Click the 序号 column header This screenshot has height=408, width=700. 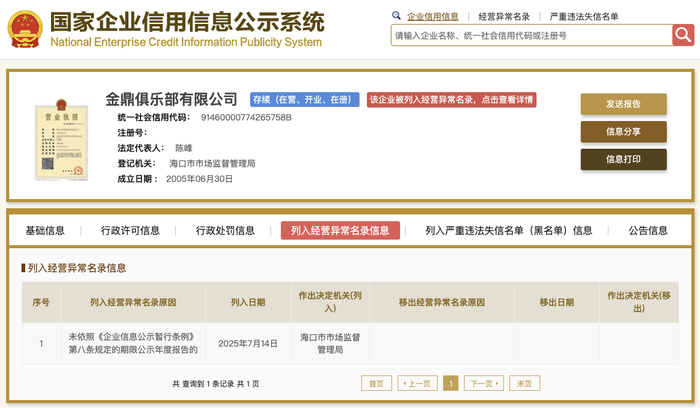(41, 302)
